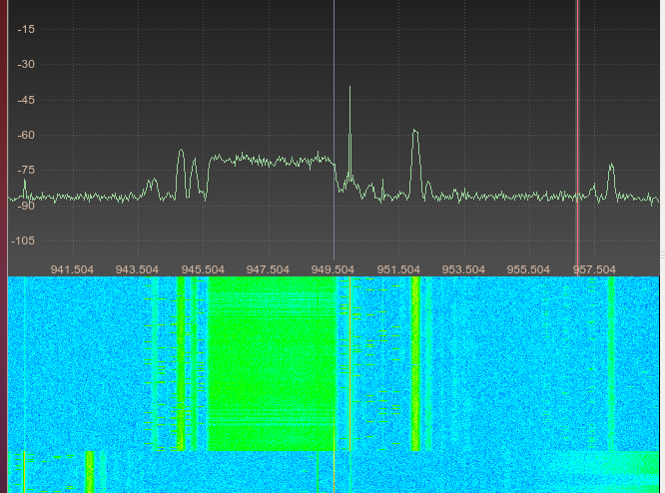Click the tallest narrow spike near -40 dB
Viewport: 665px width, 493px height.
click(x=350, y=90)
